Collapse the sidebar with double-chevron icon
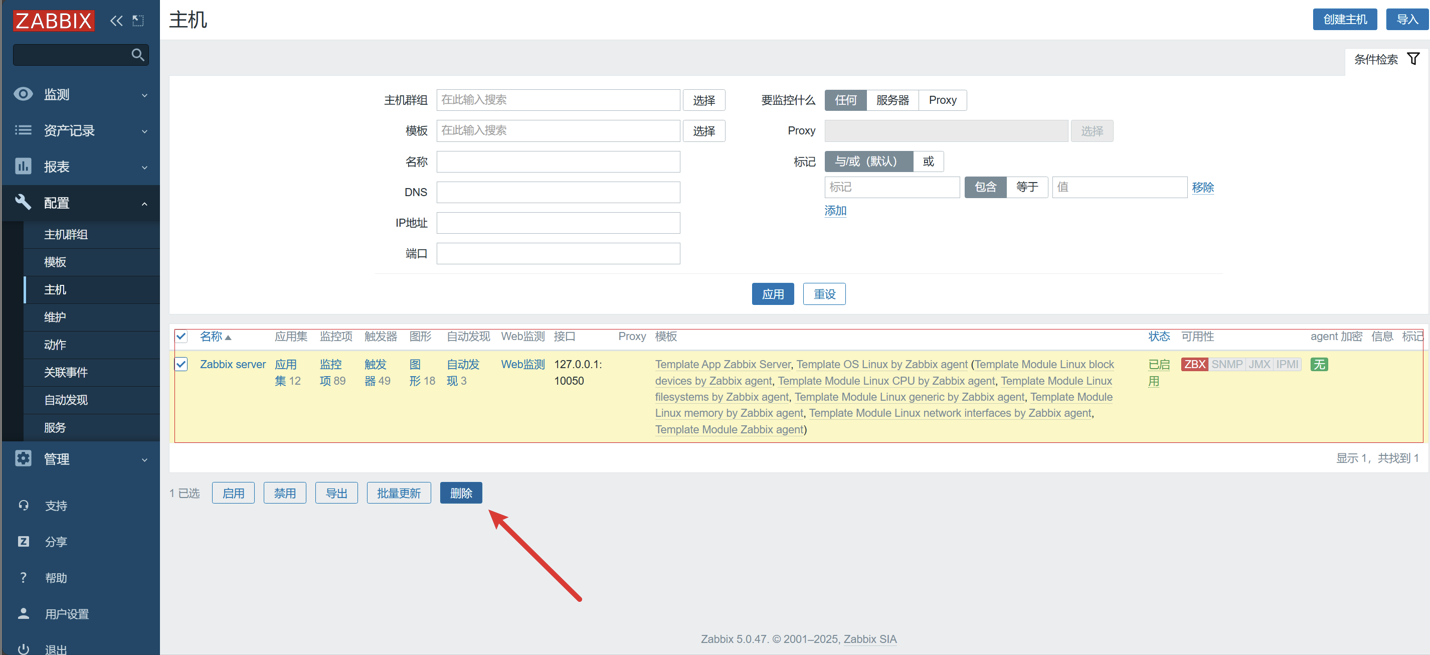1430x655 pixels. (x=116, y=20)
